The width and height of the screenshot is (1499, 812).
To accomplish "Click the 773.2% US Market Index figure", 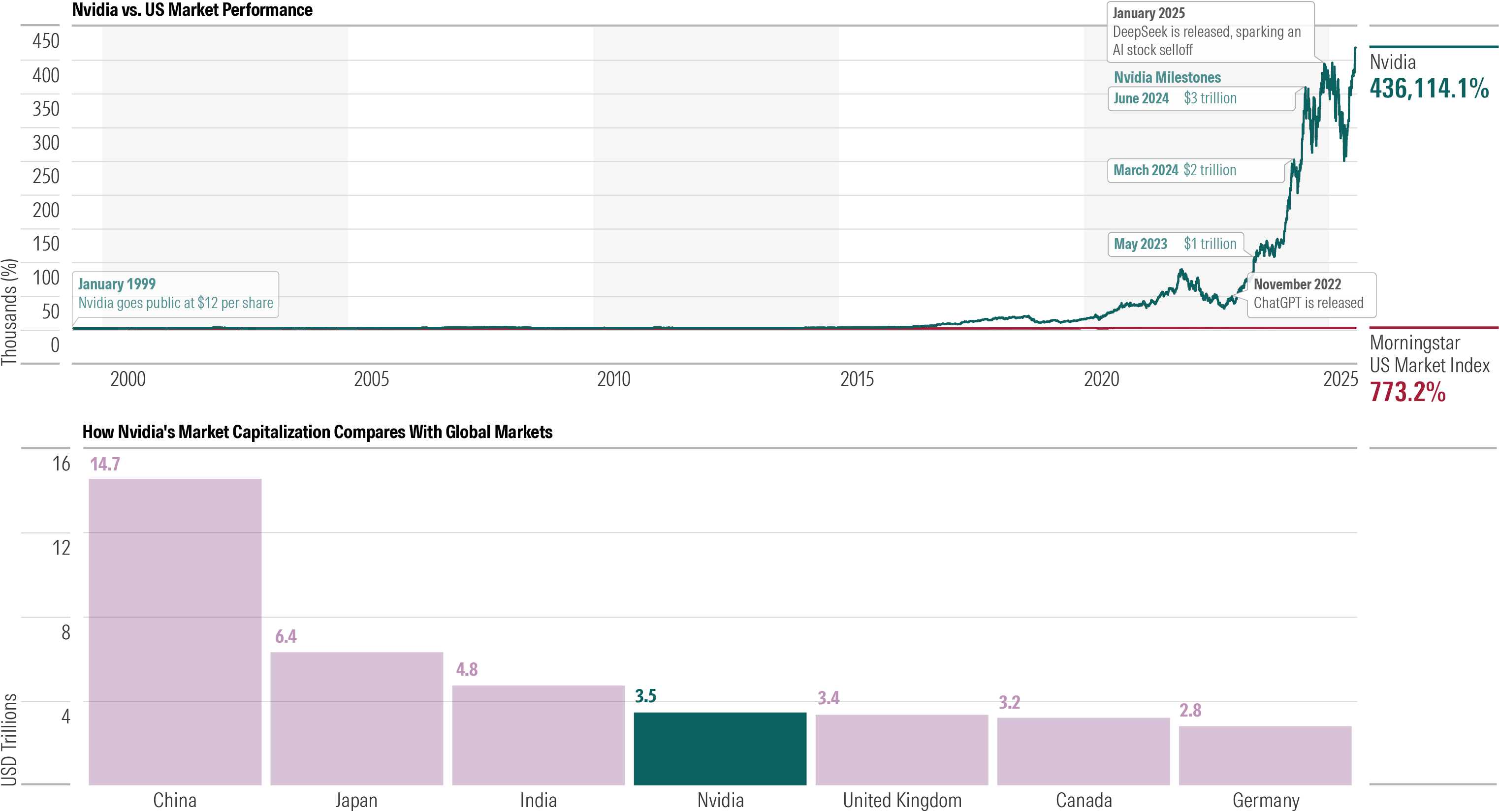I will [x=1407, y=392].
